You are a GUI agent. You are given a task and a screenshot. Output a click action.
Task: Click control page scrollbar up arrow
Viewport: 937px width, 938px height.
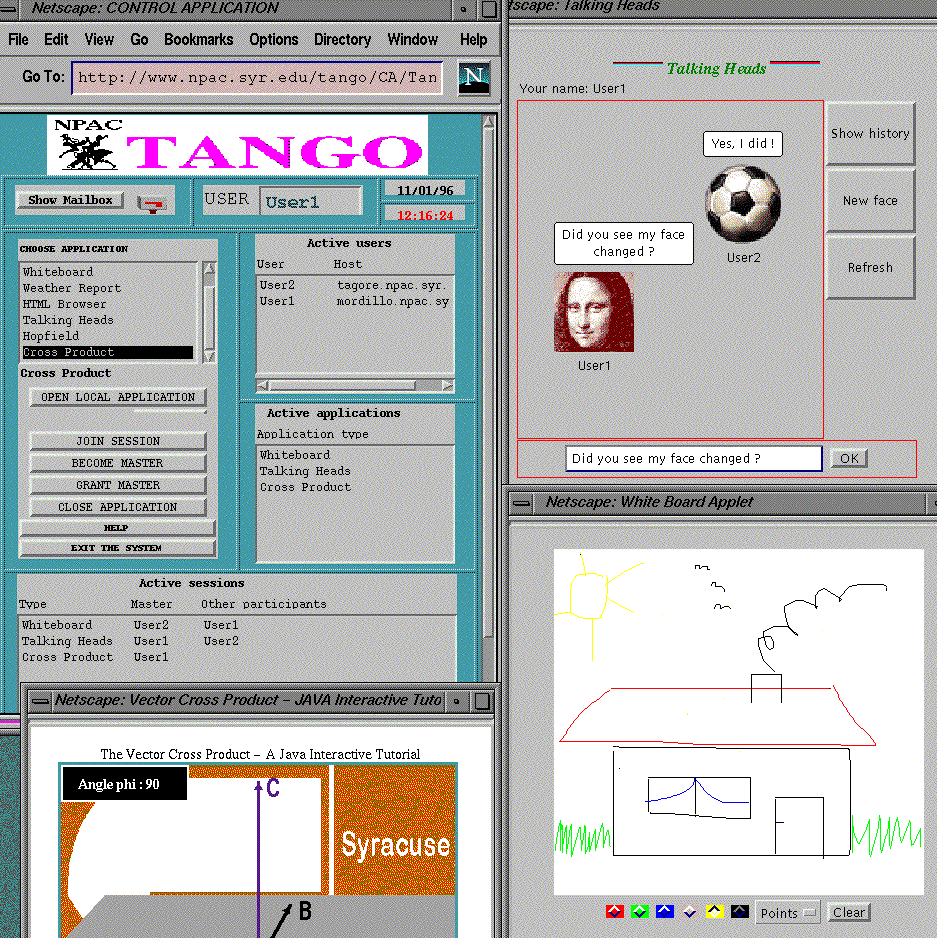point(488,123)
